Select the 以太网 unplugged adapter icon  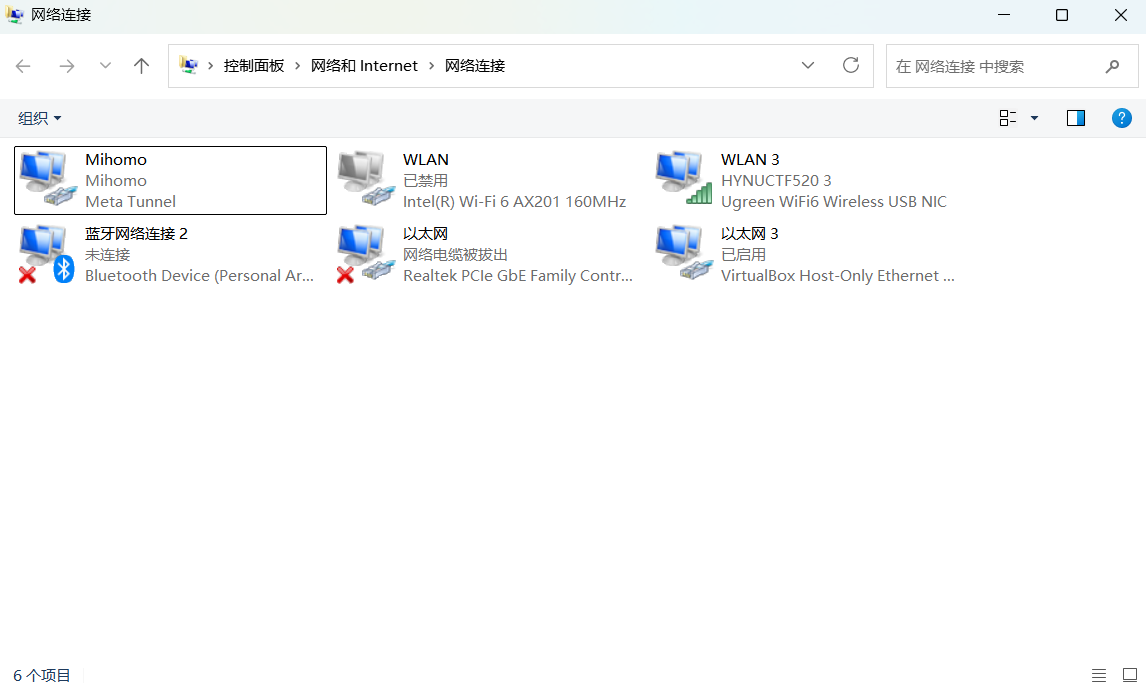coord(364,254)
